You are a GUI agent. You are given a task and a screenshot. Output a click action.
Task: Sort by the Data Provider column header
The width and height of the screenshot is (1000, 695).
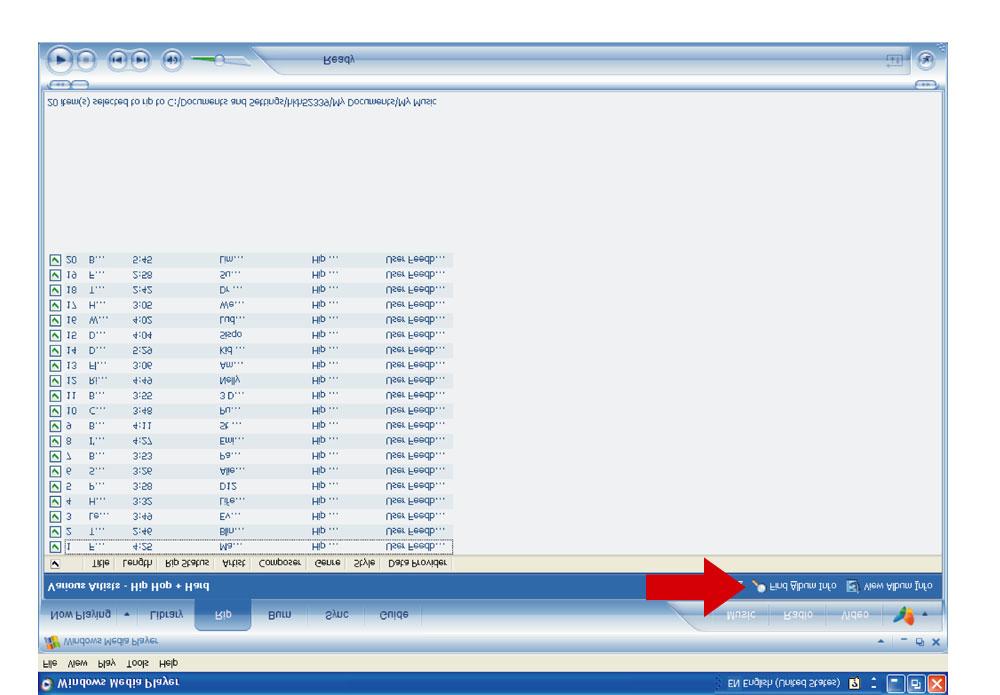pos(417,564)
